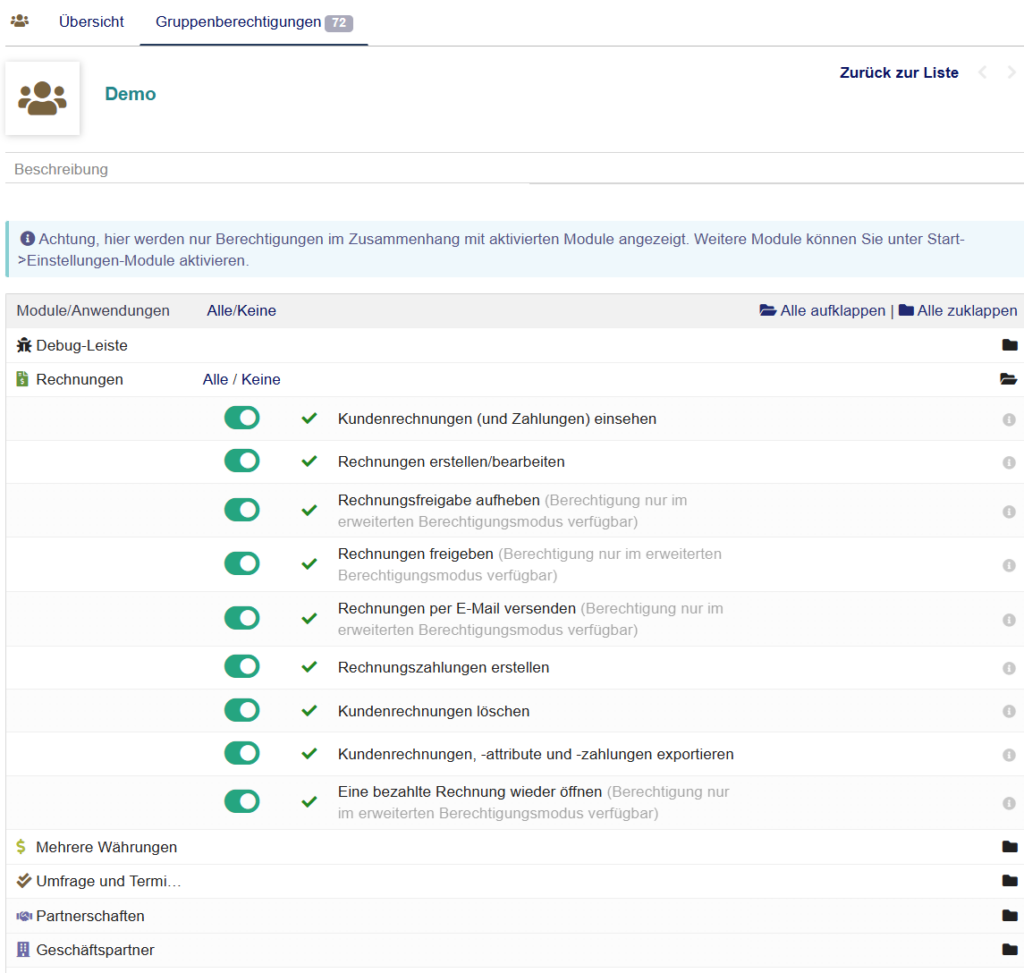The image size is (1024, 973).
Task: Expand the Debug-Leiste folder
Action: tap(1009, 345)
